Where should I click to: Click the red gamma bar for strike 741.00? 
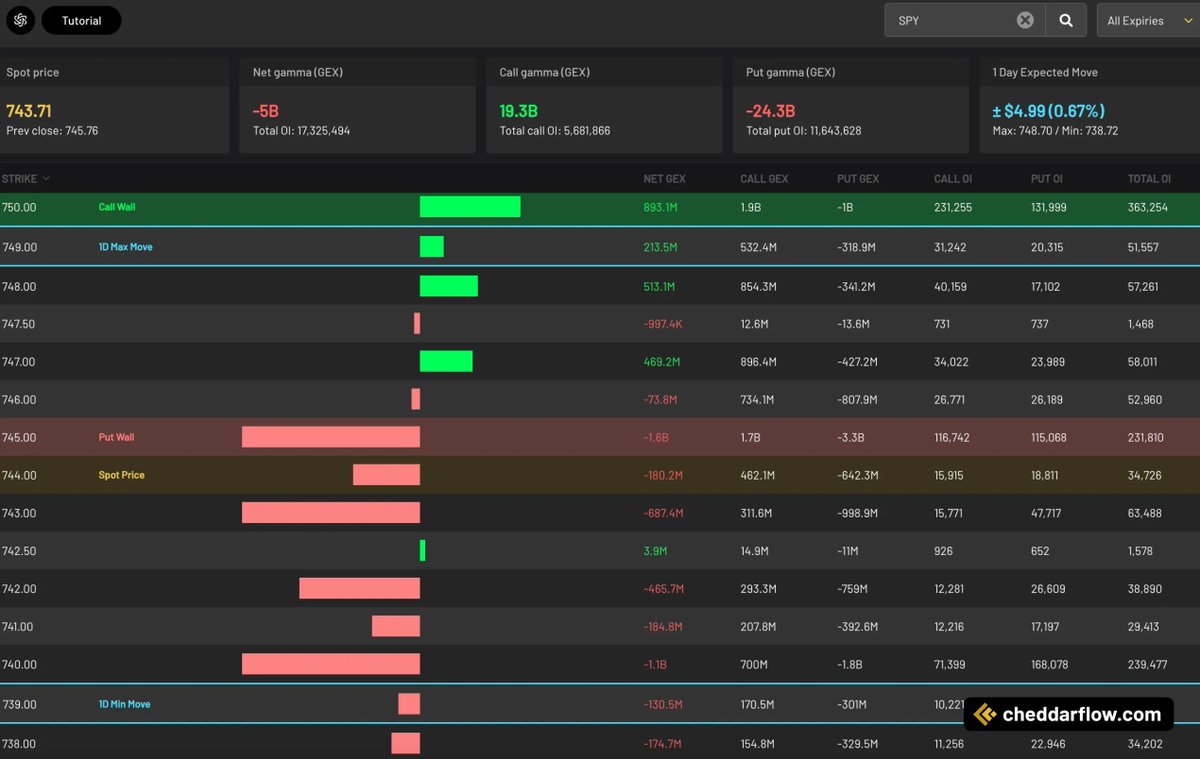point(396,626)
